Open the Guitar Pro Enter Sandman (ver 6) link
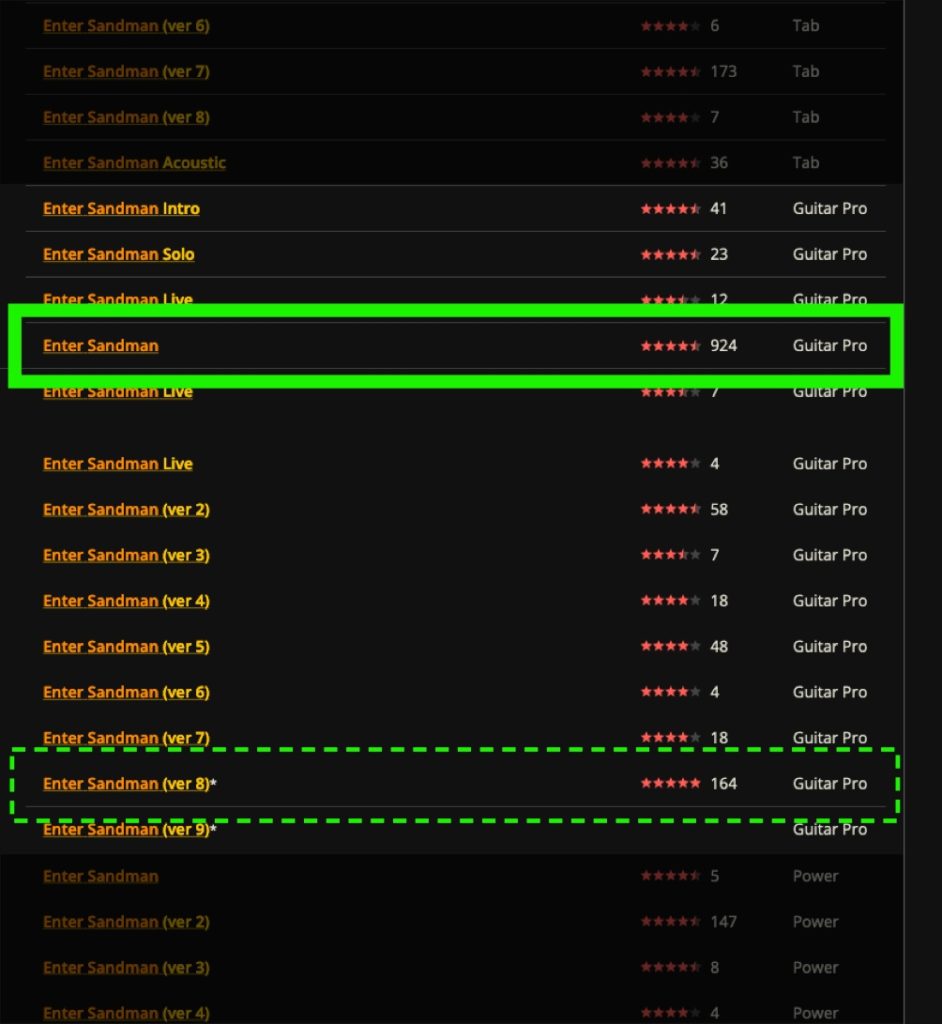 [126, 692]
